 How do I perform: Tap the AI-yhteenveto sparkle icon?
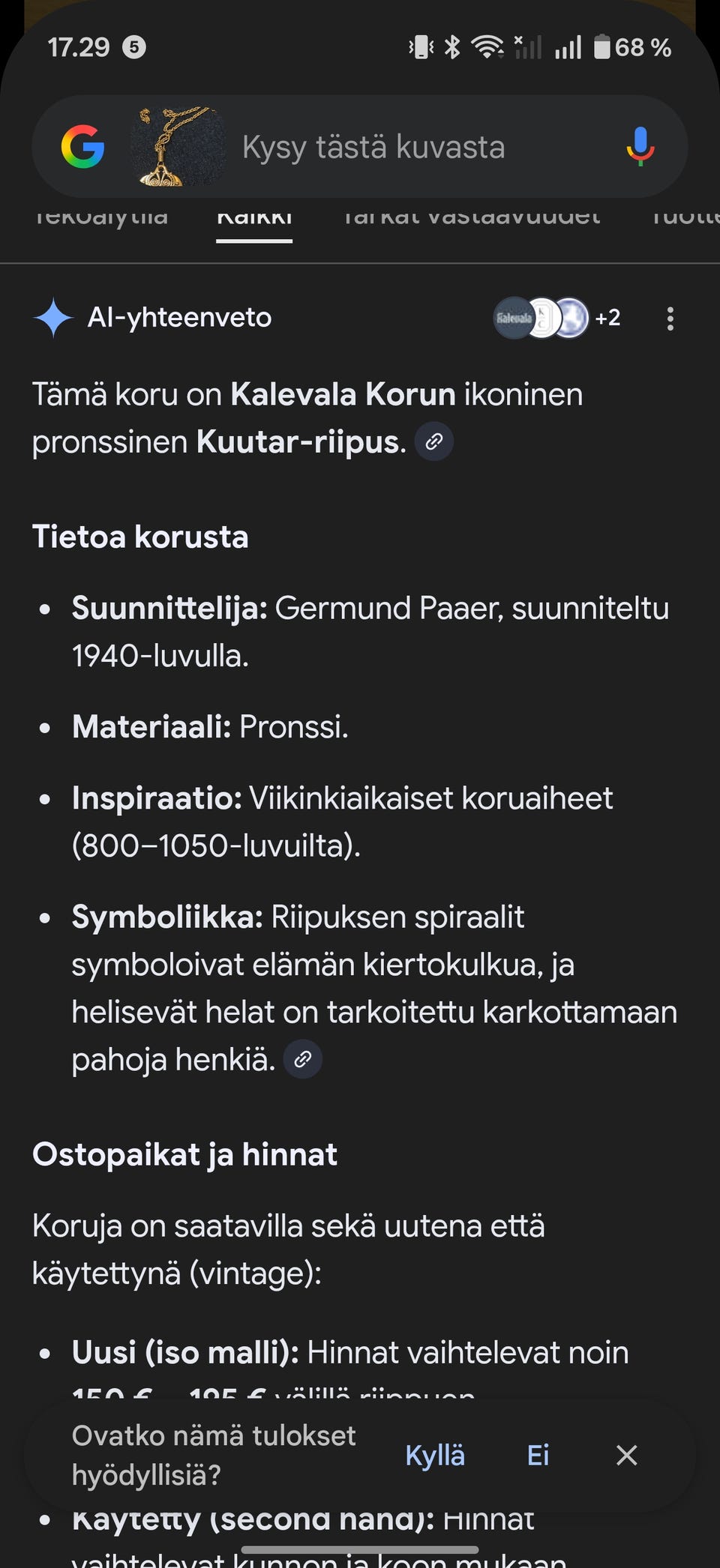pos(52,318)
